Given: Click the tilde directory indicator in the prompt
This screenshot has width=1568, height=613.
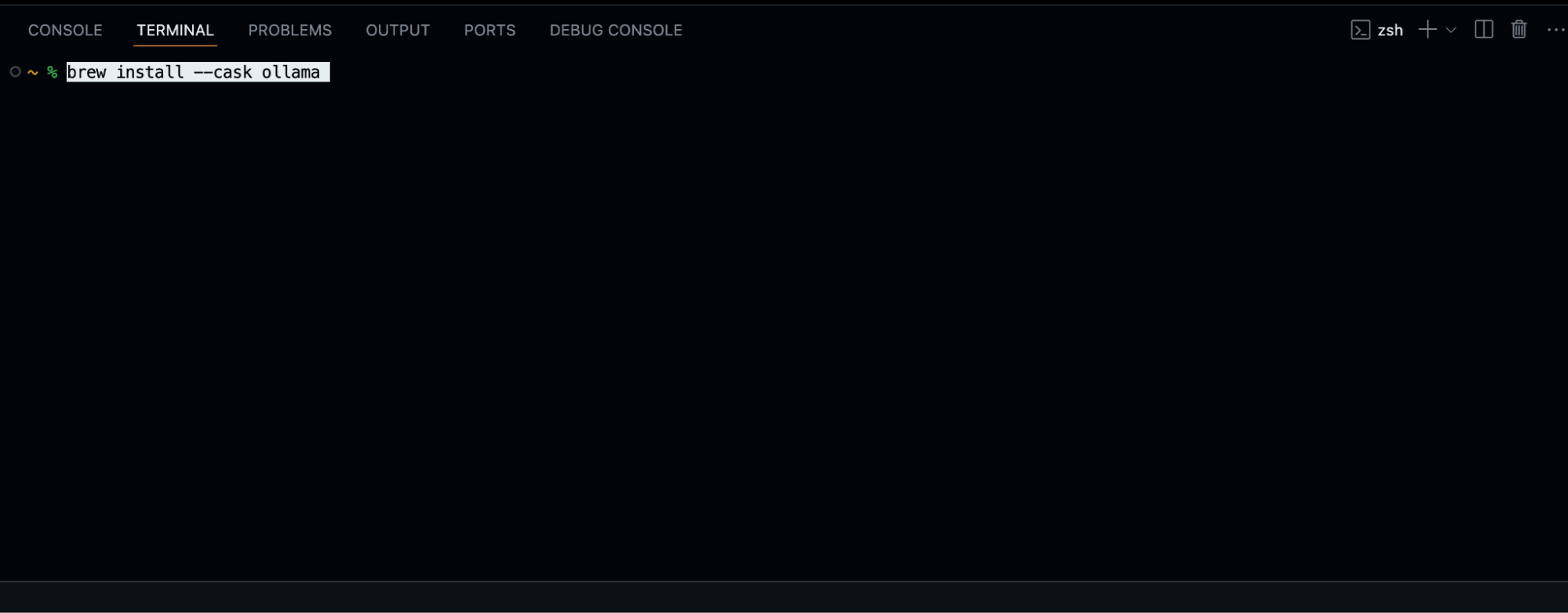Looking at the screenshot, I should 33,72.
